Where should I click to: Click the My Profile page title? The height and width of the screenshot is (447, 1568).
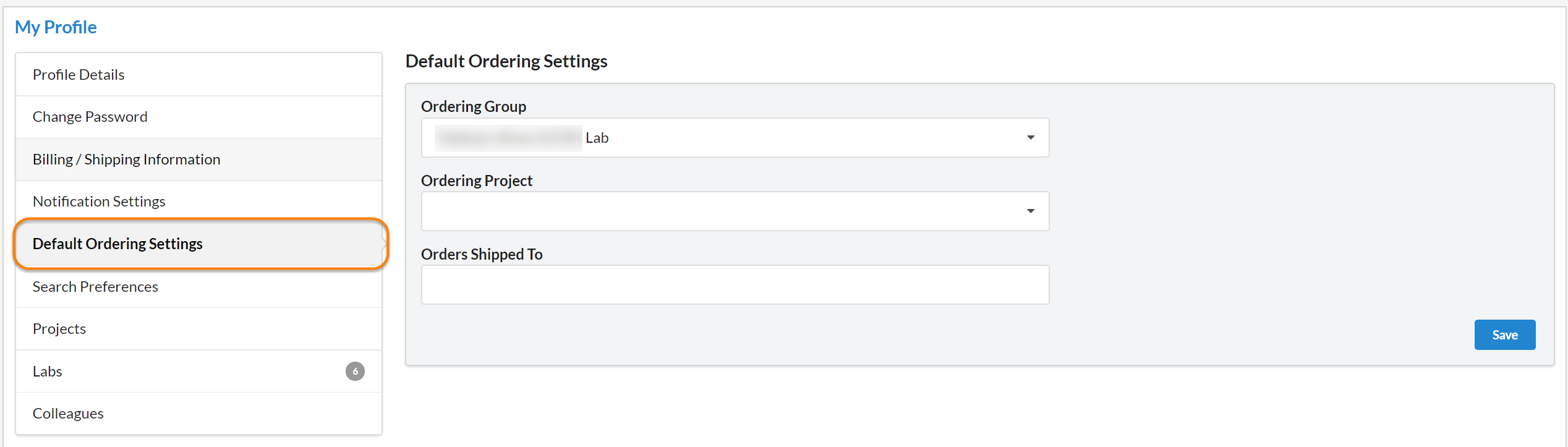click(x=56, y=27)
